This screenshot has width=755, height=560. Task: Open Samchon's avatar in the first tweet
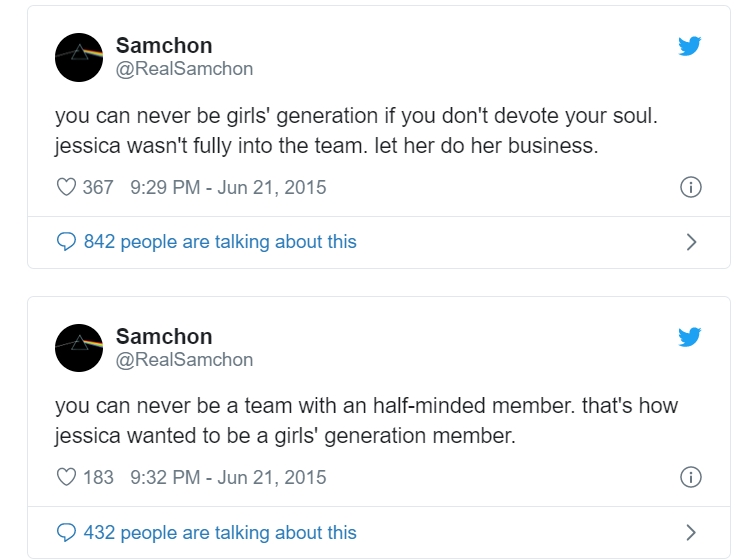click(x=79, y=57)
